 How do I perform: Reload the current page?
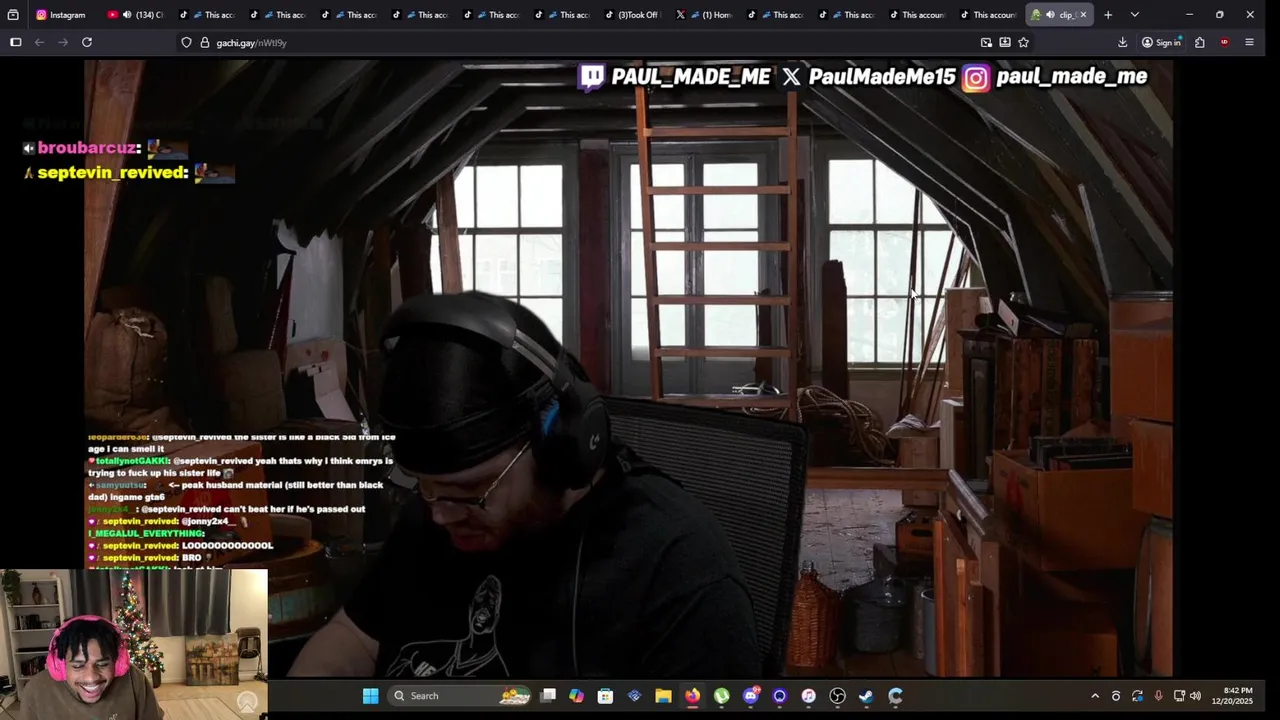click(x=87, y=42)
